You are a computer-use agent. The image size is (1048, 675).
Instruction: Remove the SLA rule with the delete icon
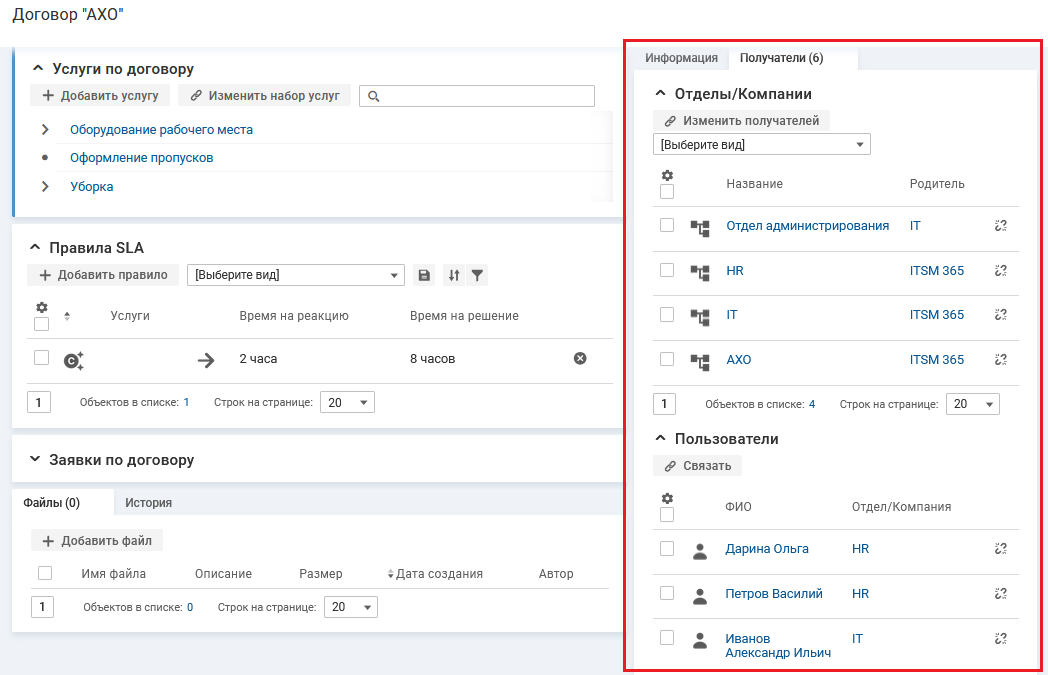tap(580, 358)
